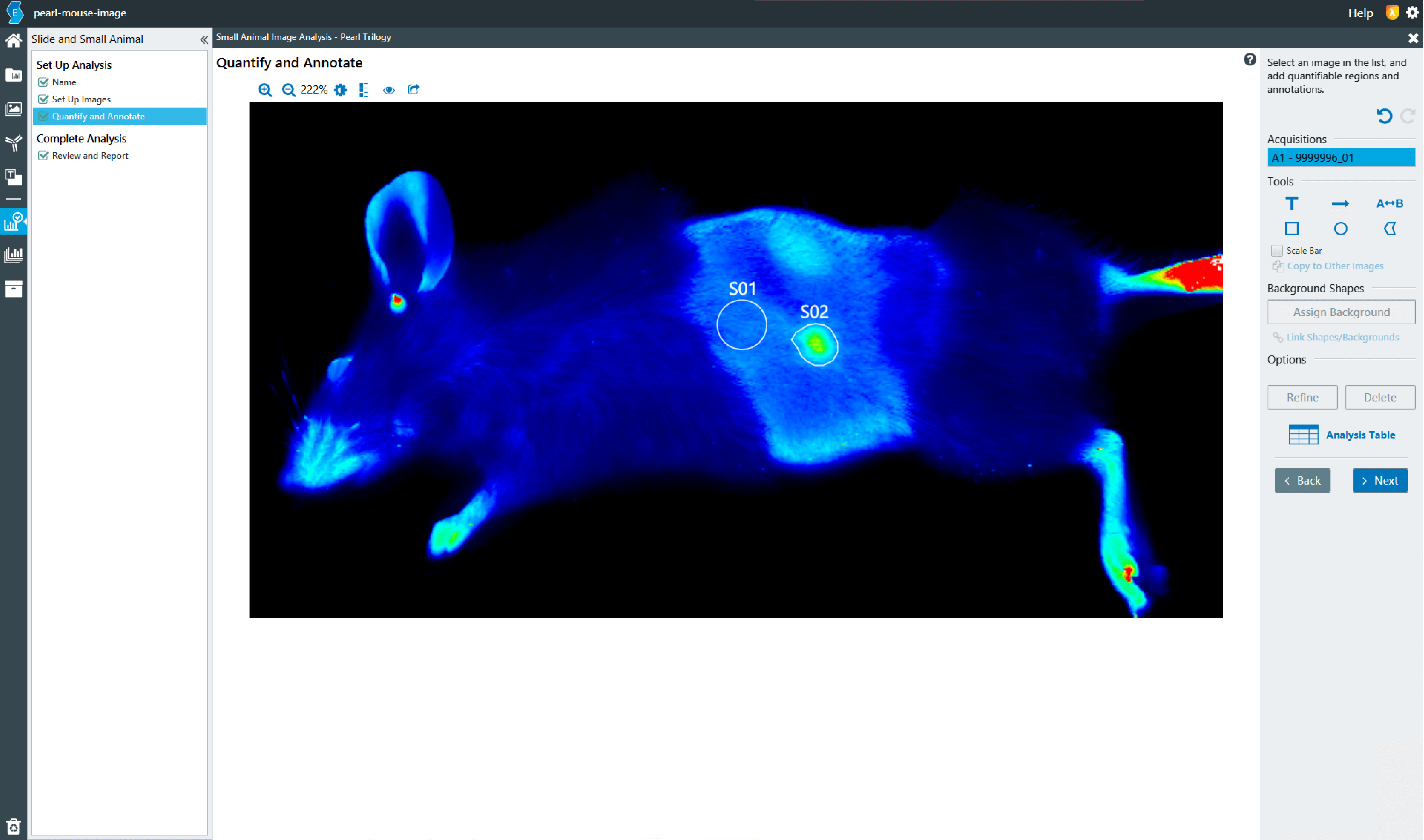Open the windmill-shaped sidebar icon
The width and height of the screenshot is (1424, 840).
coord(13,143)
